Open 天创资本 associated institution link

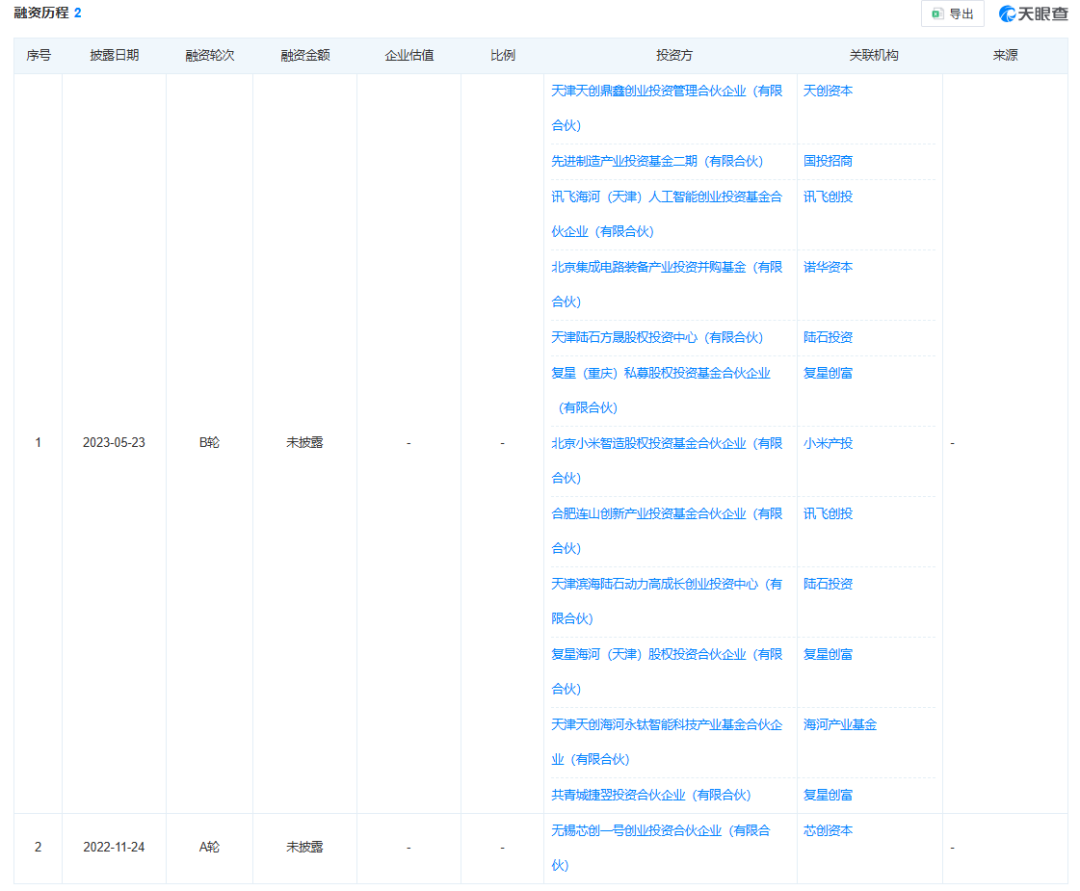click(828, 91)
